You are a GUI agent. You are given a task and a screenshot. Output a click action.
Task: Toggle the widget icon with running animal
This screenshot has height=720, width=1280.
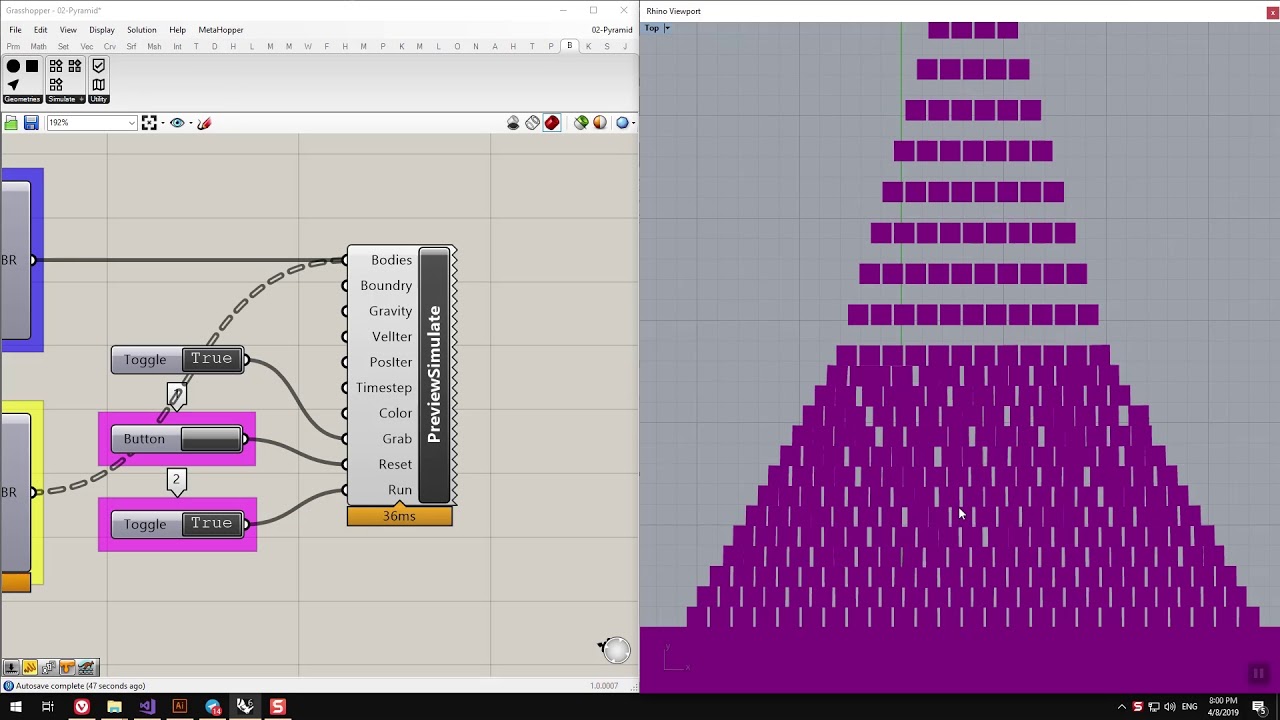coord(87,668)
